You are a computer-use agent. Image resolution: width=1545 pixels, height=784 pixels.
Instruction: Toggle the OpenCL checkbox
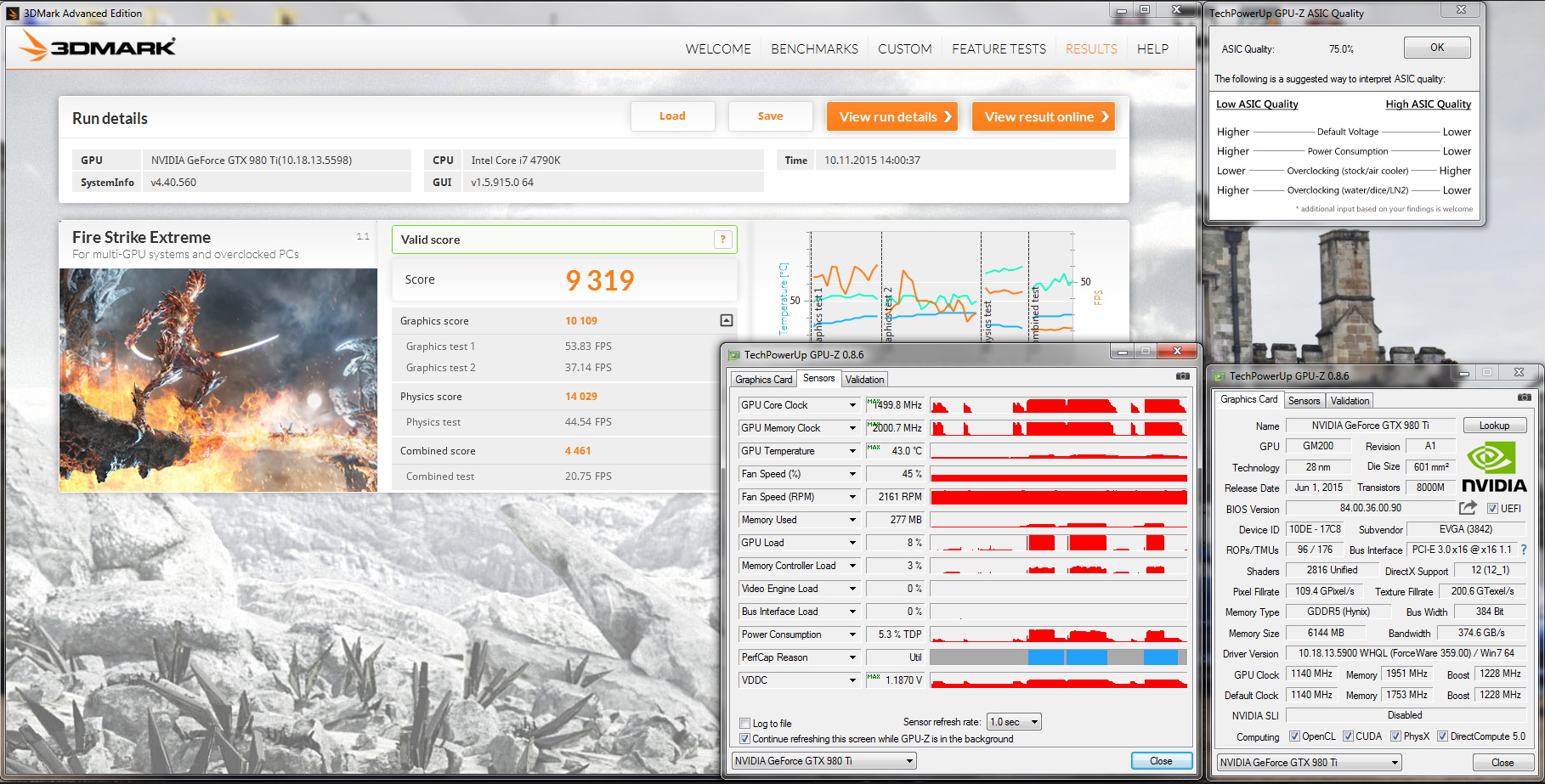pos(1294,736)
